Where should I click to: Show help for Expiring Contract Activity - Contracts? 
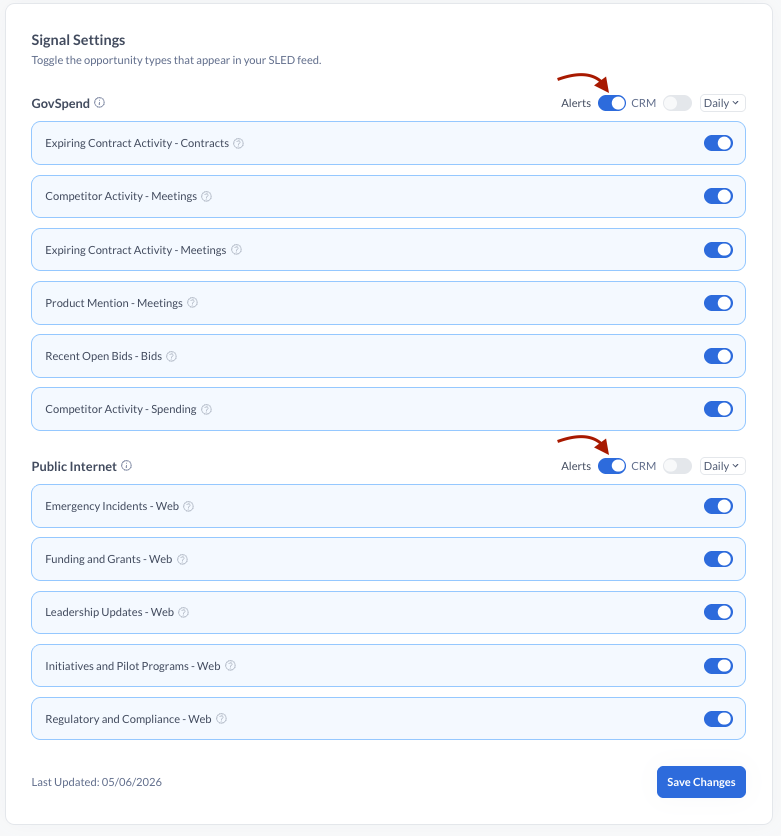click(239, 143)
